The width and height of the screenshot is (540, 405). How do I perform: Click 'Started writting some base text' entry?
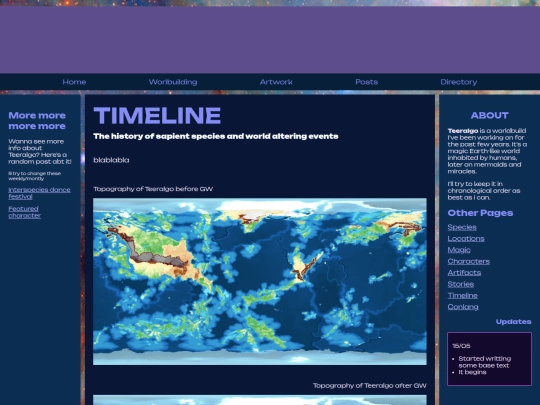[x=485, y=362]
